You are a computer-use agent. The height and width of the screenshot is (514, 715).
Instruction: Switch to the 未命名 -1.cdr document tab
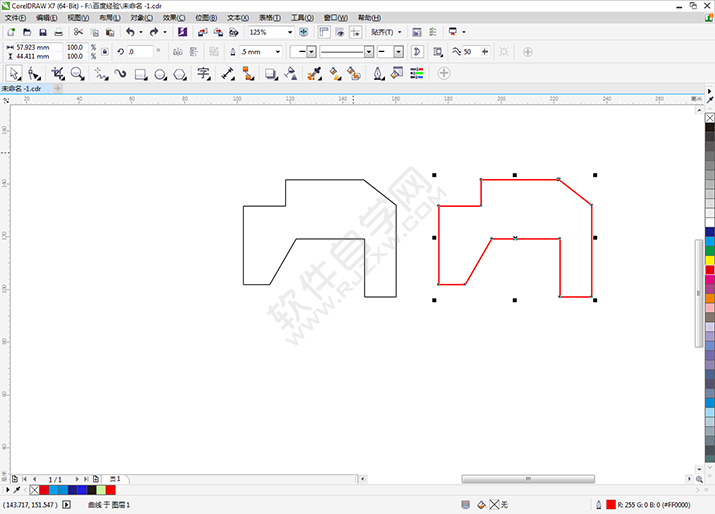pyautogui.click(x=26, y=88)
